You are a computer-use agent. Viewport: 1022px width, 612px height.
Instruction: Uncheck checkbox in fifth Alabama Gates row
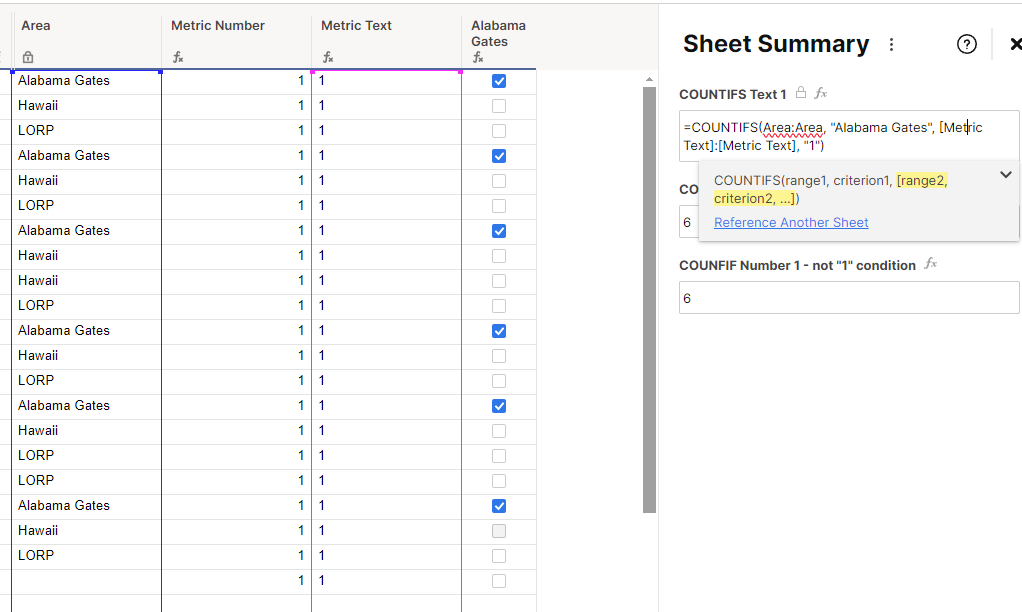pyautogui.click(x=499, y=406)
